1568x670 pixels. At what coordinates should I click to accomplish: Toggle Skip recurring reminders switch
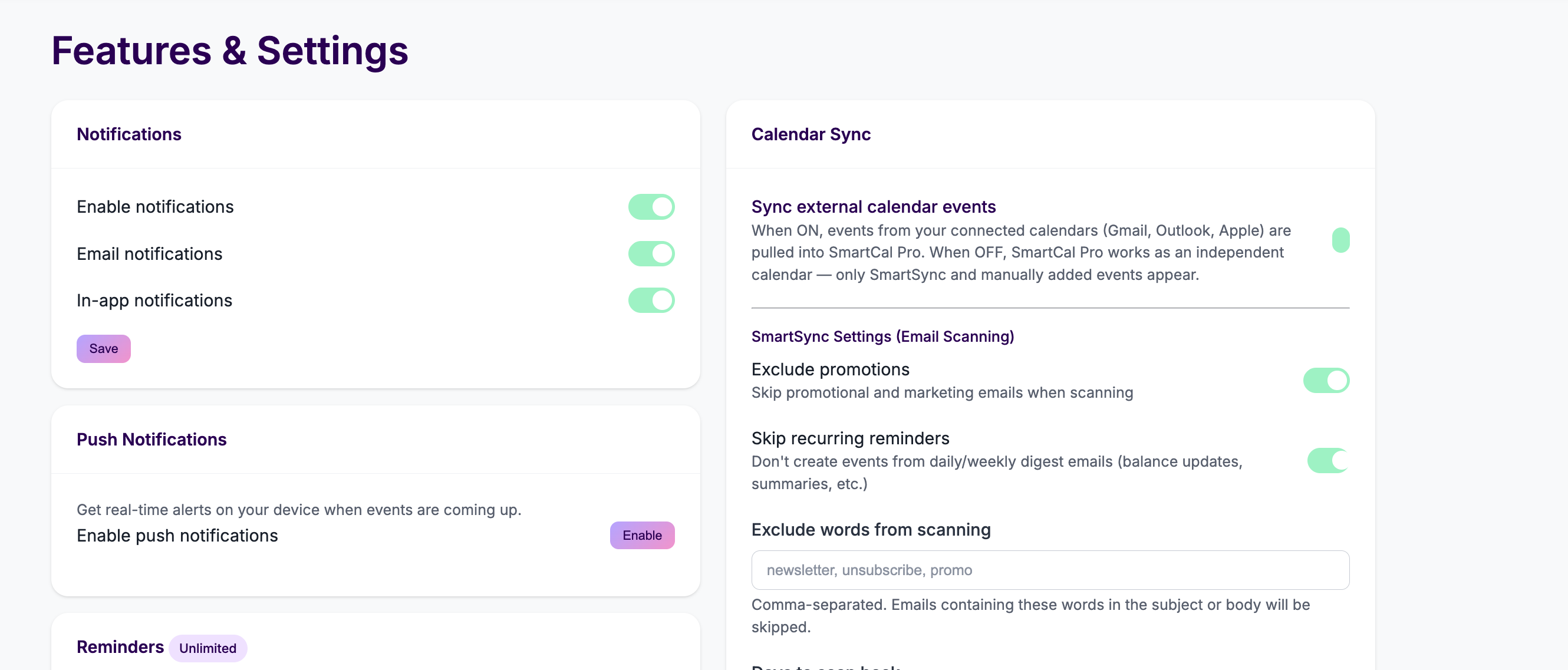tap(1328, 461)
